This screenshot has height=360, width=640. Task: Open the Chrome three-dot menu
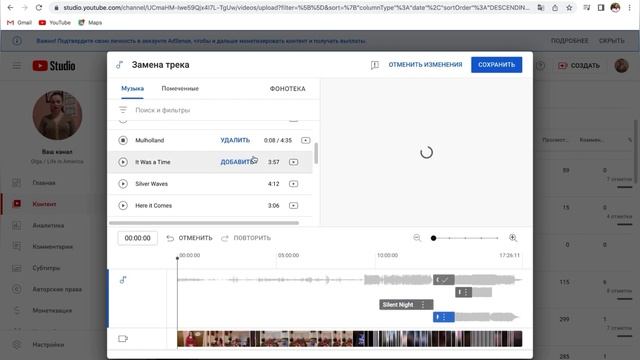(630, 8)
